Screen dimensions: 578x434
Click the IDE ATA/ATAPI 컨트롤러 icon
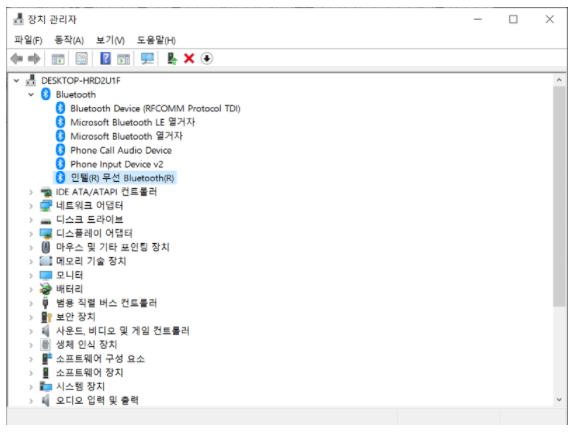46,192
